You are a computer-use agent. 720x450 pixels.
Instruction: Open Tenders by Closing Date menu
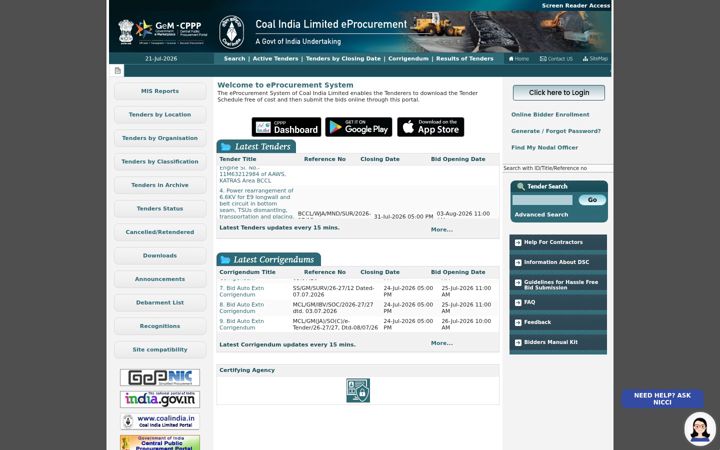point(343,59)
